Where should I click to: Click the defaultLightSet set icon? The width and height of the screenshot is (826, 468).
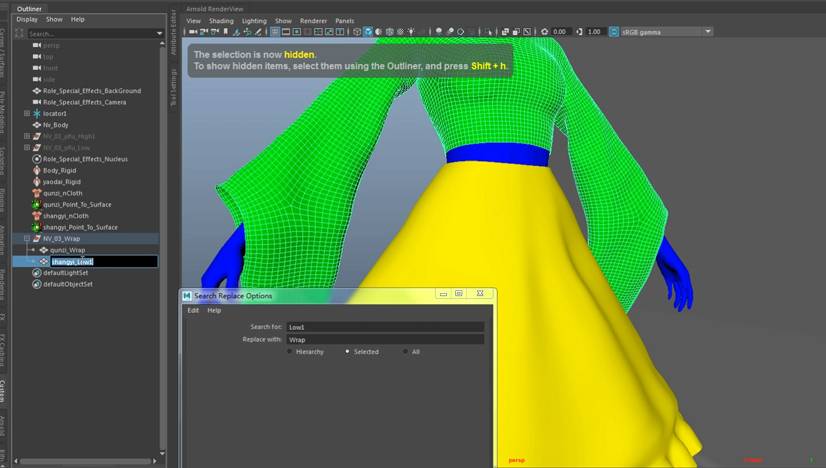click(37, 272)
